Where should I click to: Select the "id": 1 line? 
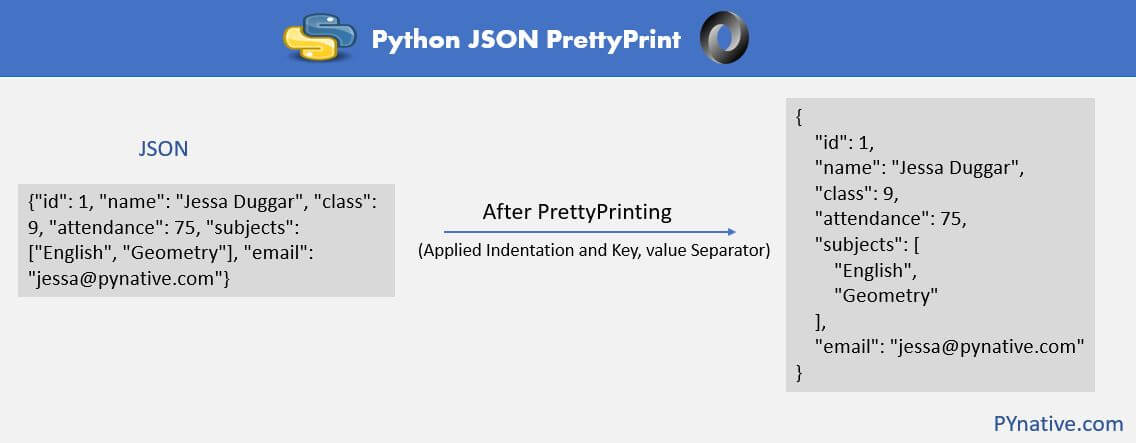[849, 142]
